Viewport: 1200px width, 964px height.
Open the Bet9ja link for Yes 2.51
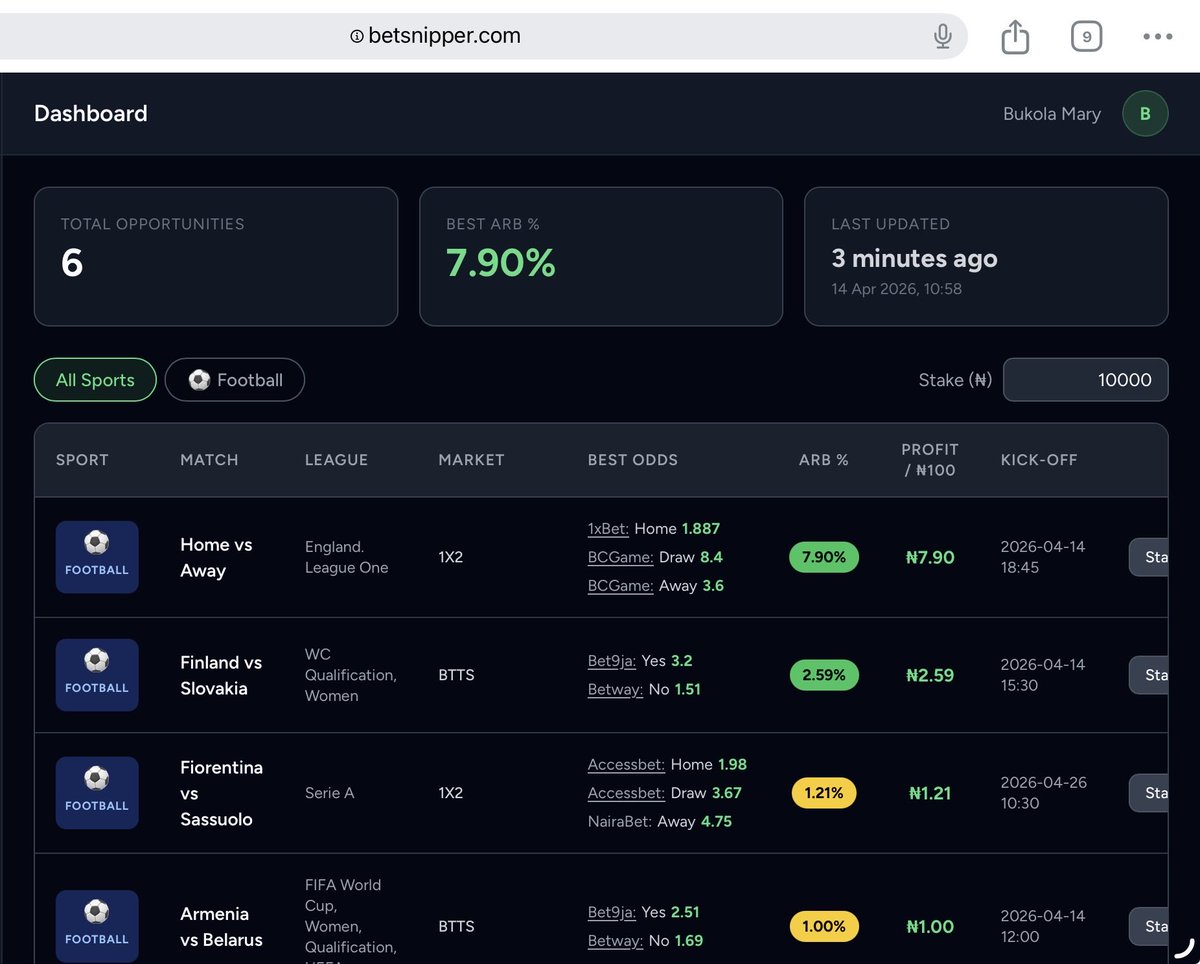[x=612, y=912]
